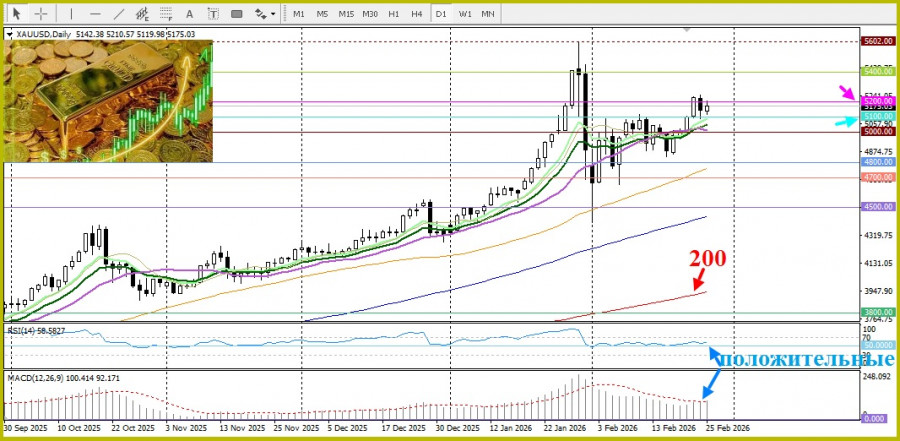Switch chart to H1 timeframe
Image resolution: width=900 pixels, height=441 pixels.
click(x=394, y=14)
